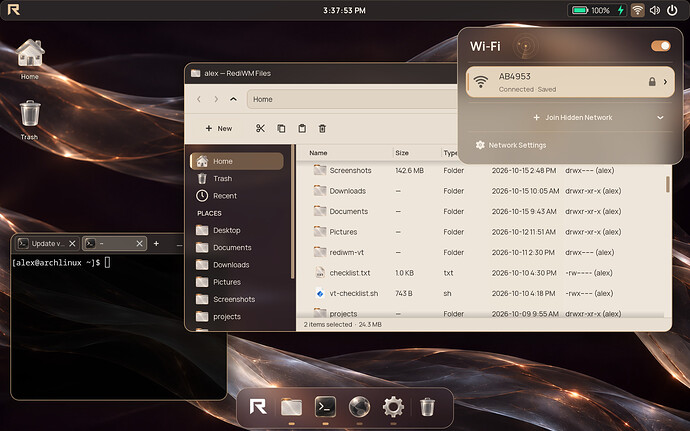Image resolution: width=690 pixels, height=431 pixels.
Task: Open Home desktop icon
Action: tap(30, 59)
